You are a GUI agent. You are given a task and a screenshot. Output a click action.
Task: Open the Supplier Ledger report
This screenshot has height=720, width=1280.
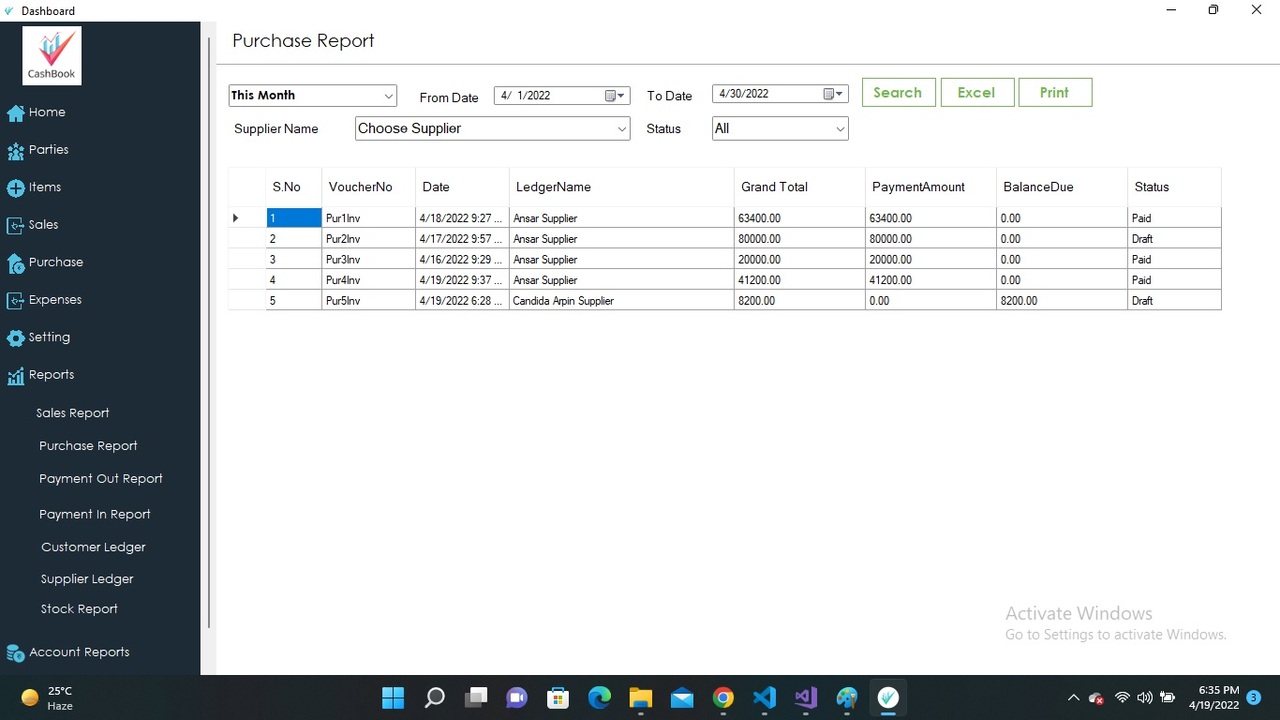pyautogui.click(x=86, y=578)
